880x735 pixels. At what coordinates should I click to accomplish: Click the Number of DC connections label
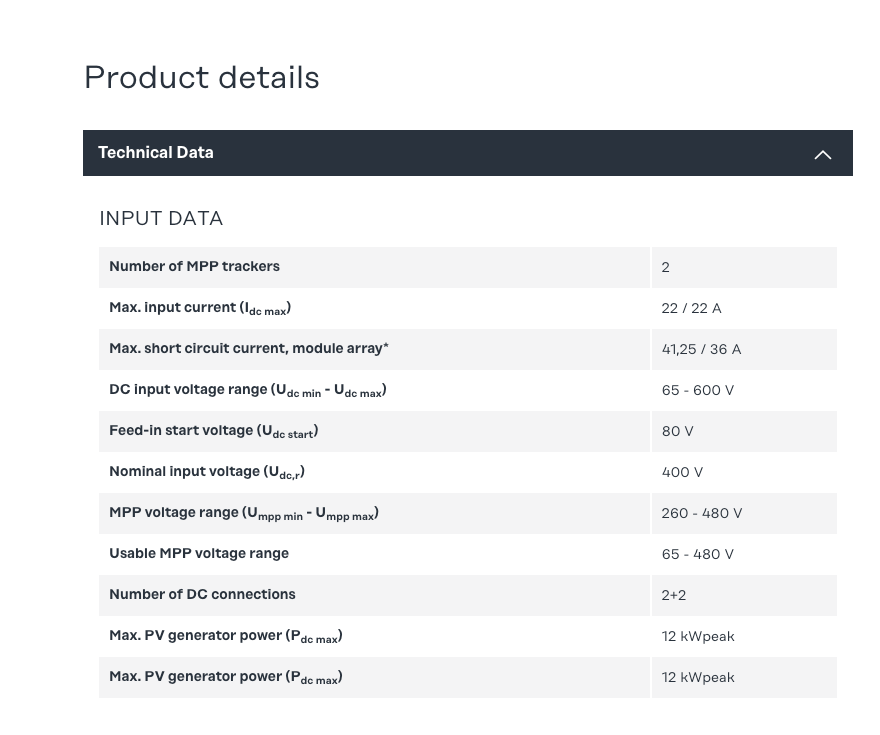pyautogui.click(x=202, y=595)
